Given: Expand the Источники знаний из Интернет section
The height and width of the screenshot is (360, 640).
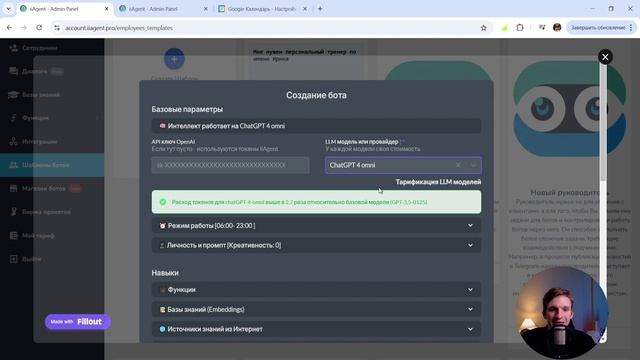Looking at the screenshot, I should (x=316, y=329).
